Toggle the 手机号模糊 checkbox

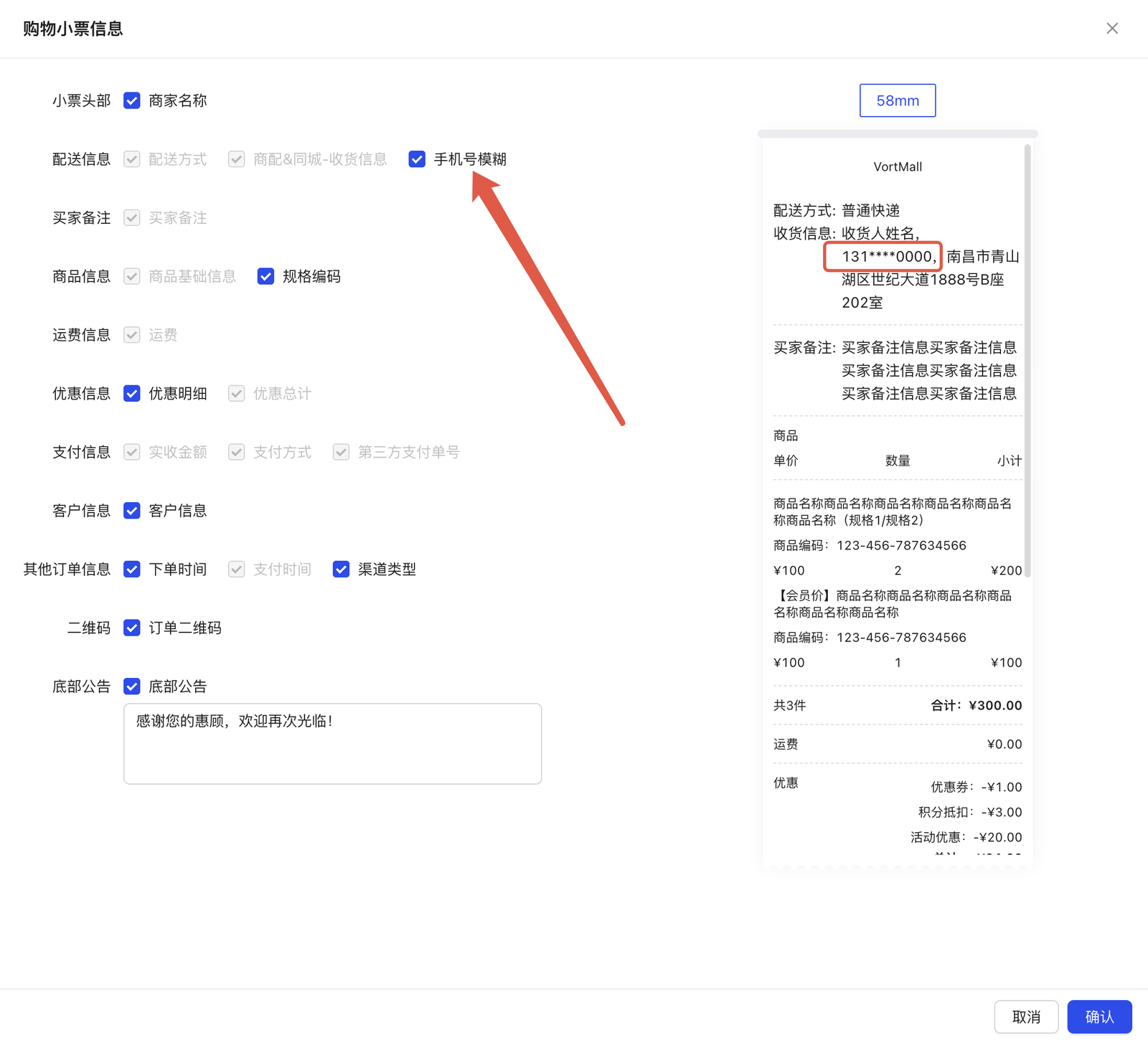[417, 159]
